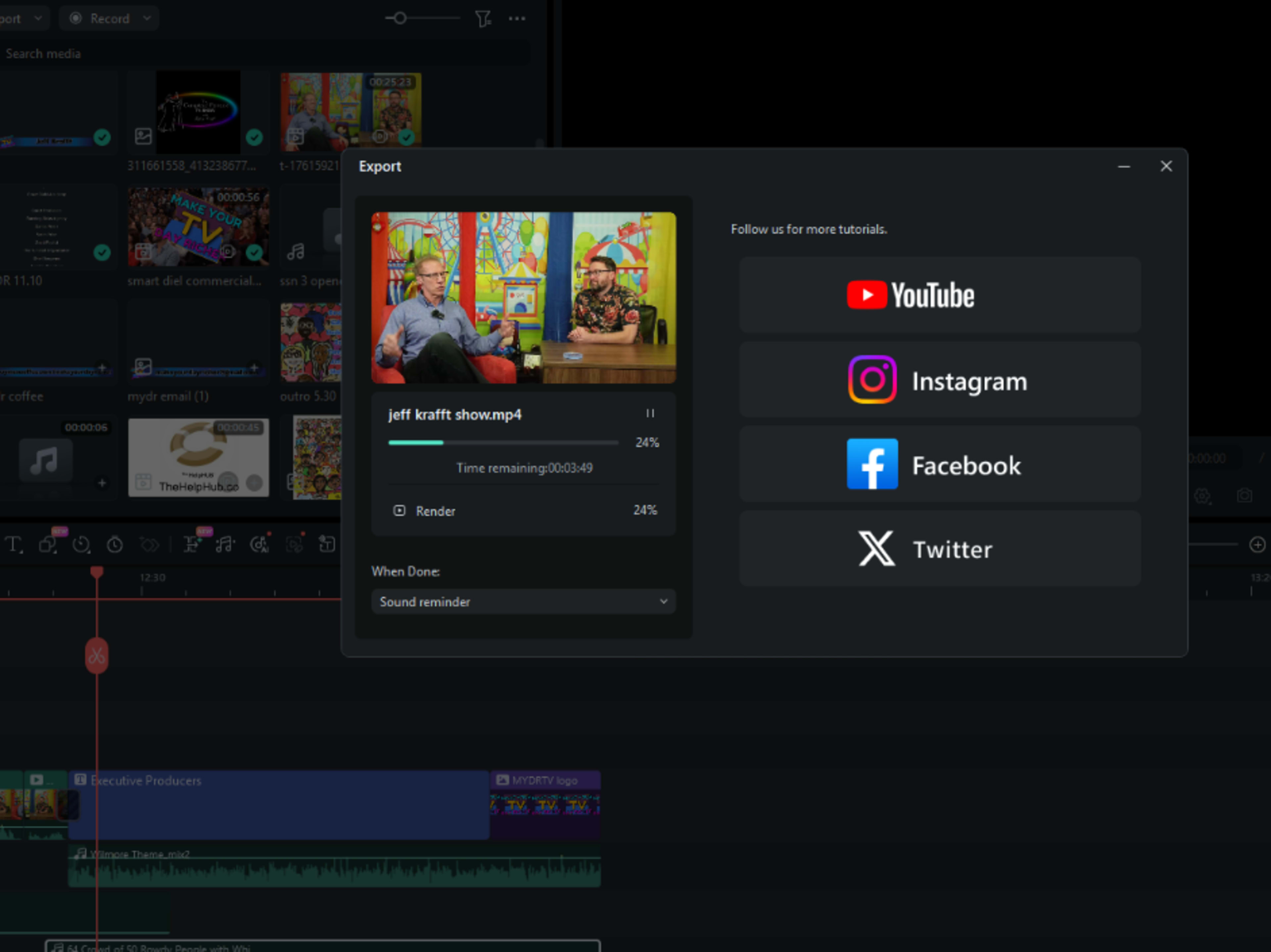Image resolution: width=1271 pixels, height=952 pixels.
Task: Open the YouTube tutorials button
Action: (940, 295)
